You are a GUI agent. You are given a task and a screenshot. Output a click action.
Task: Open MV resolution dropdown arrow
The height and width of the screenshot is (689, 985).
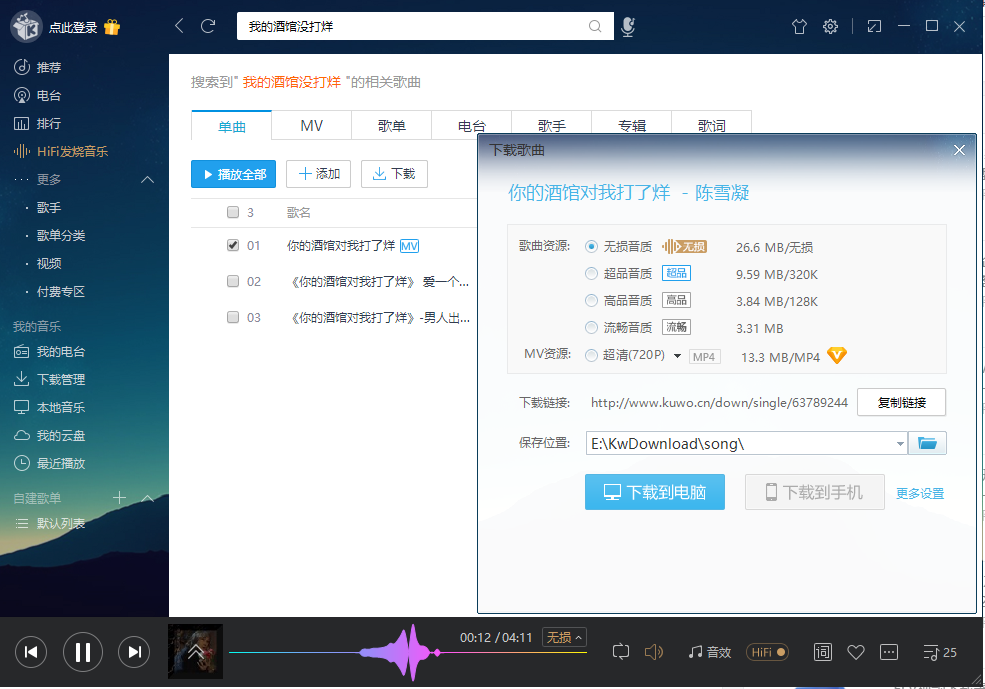677,356
